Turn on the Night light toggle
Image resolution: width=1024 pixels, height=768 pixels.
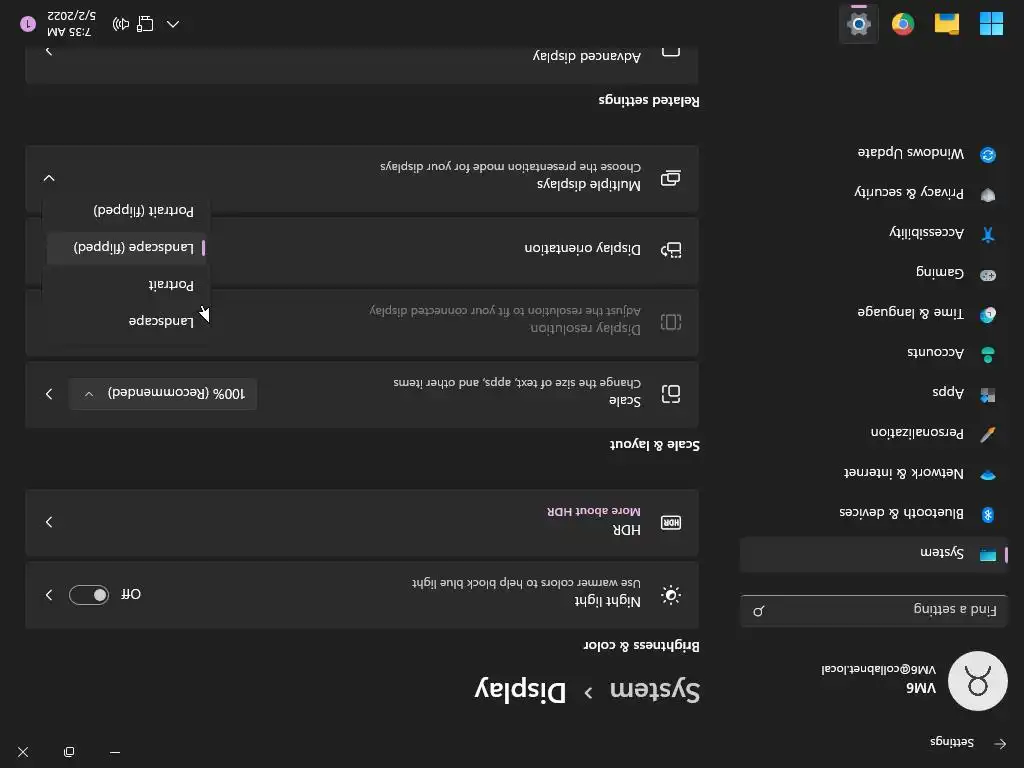89,595
